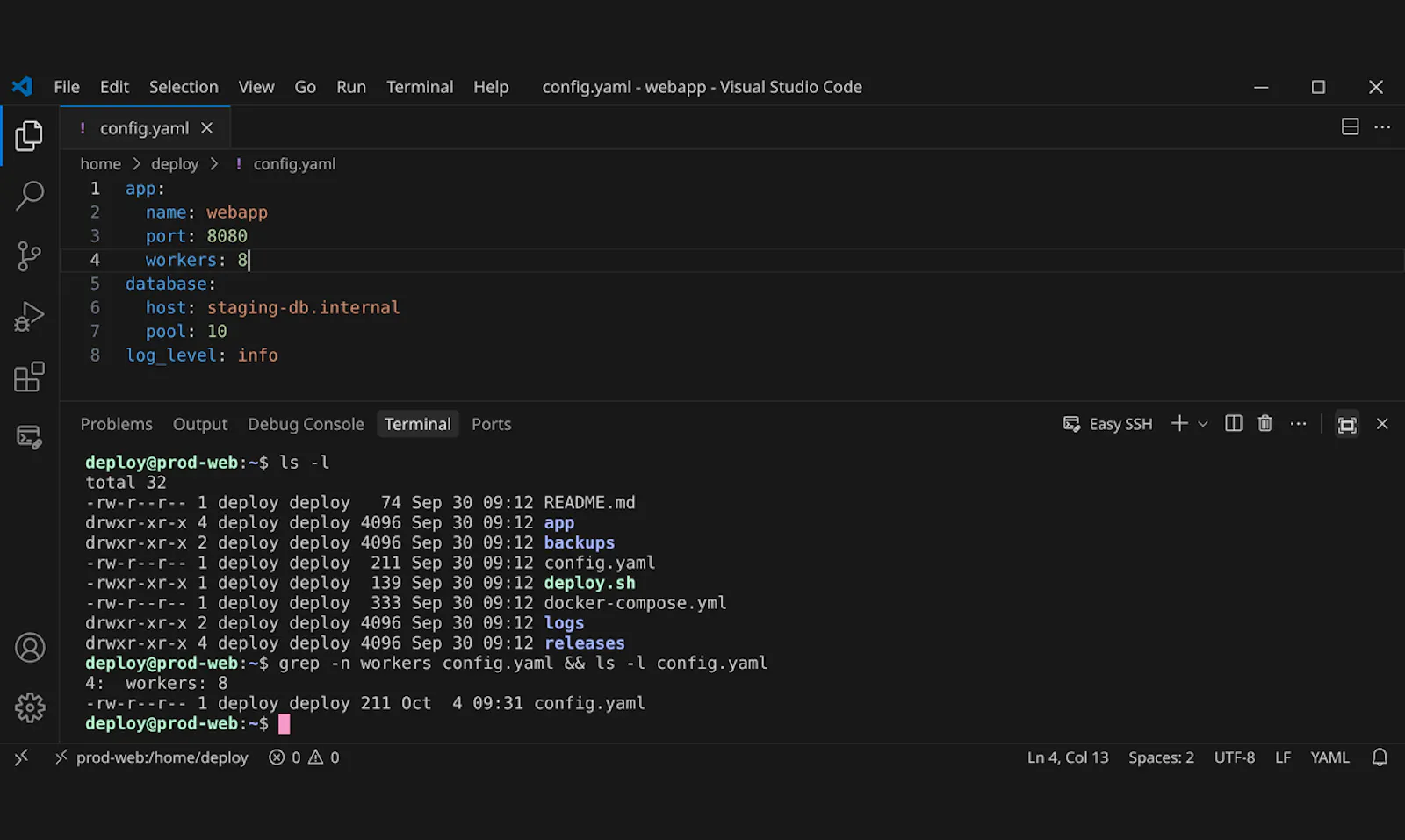Click line number 1 in the gutter
The image size is (1405, 840).
95,189
